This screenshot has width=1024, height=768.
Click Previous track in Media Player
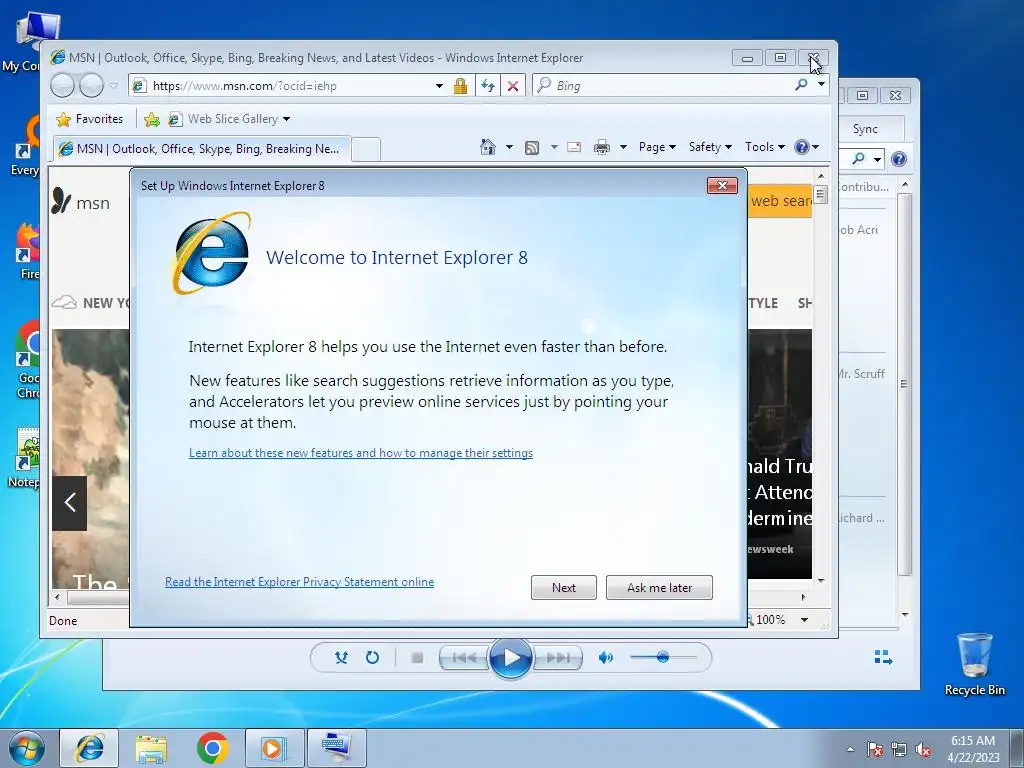click(464, 658)
